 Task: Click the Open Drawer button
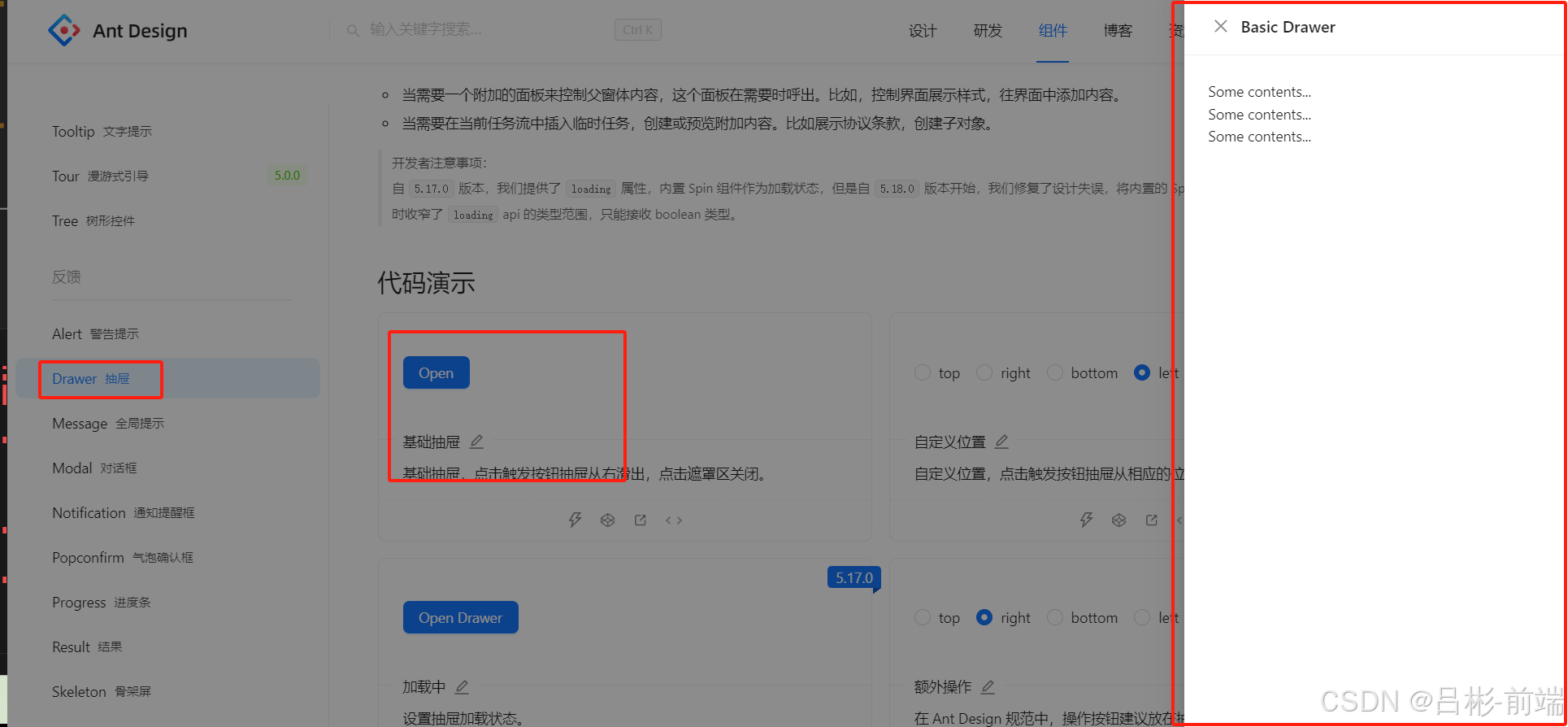461,617
